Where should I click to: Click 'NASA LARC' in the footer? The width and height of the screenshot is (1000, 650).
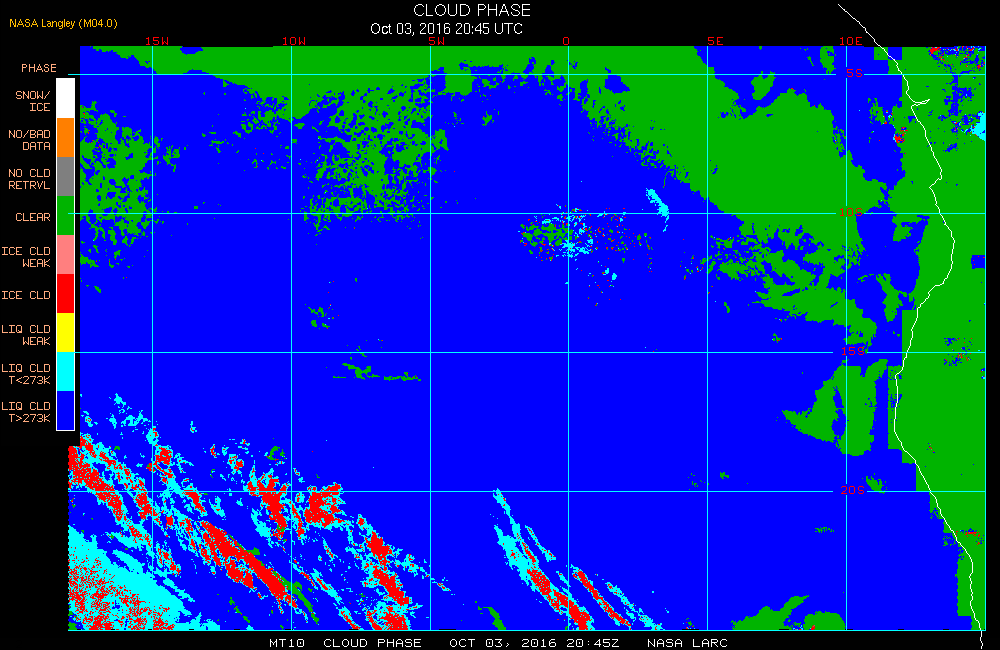pyautogui.click(x=687, y=643)
